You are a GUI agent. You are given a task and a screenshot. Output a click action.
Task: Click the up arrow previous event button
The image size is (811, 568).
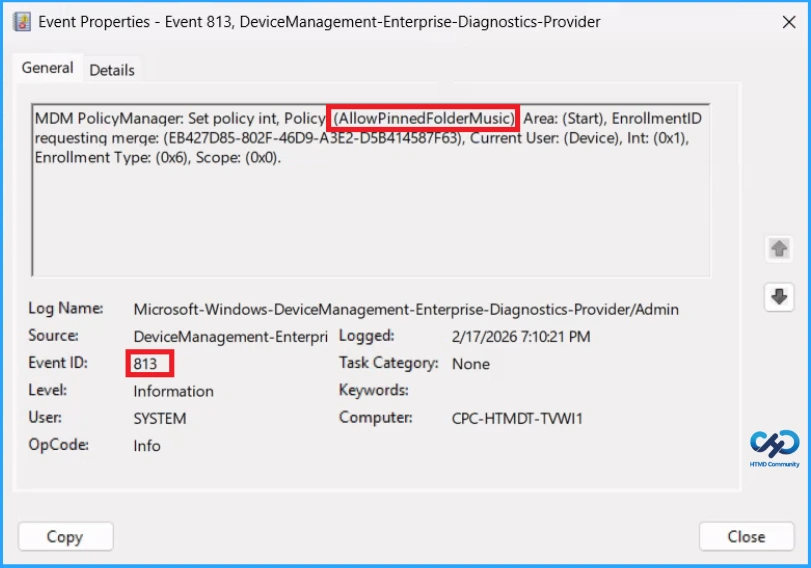pyautogui.click(x=779, y=249)
